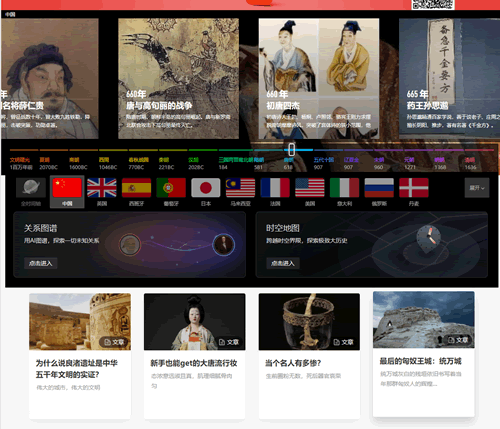Select the Denmark flag icon
This screenshot has width=500, height=429.
click(414, 188)
